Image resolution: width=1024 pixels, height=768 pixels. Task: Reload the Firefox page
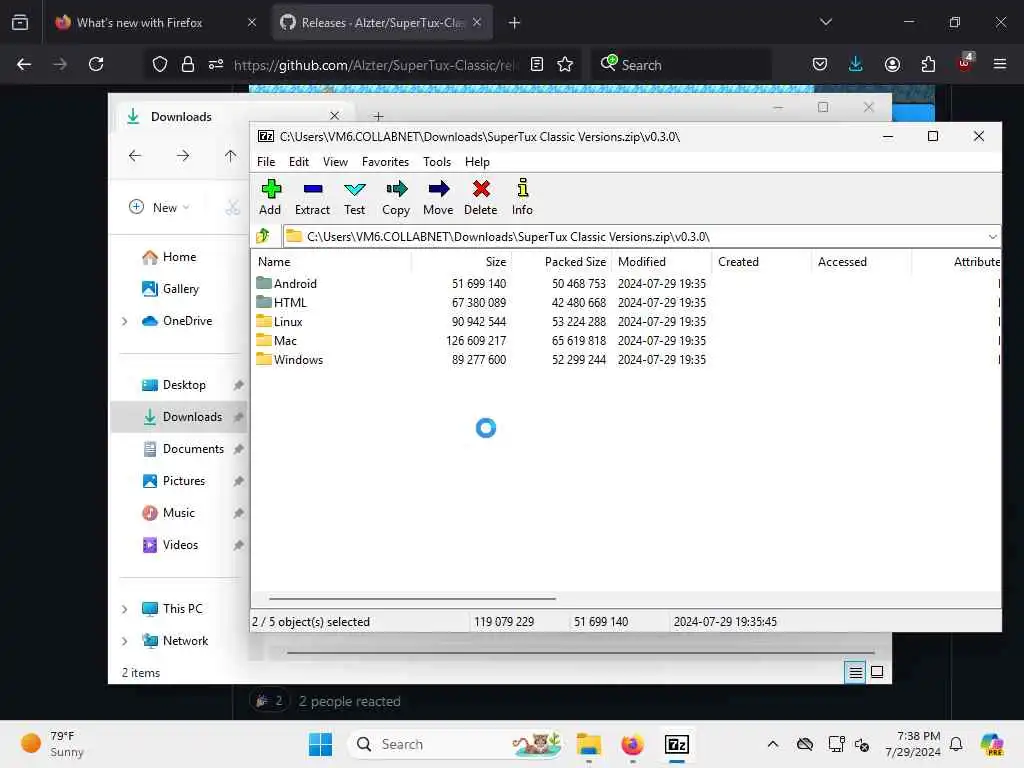[96, 64]
